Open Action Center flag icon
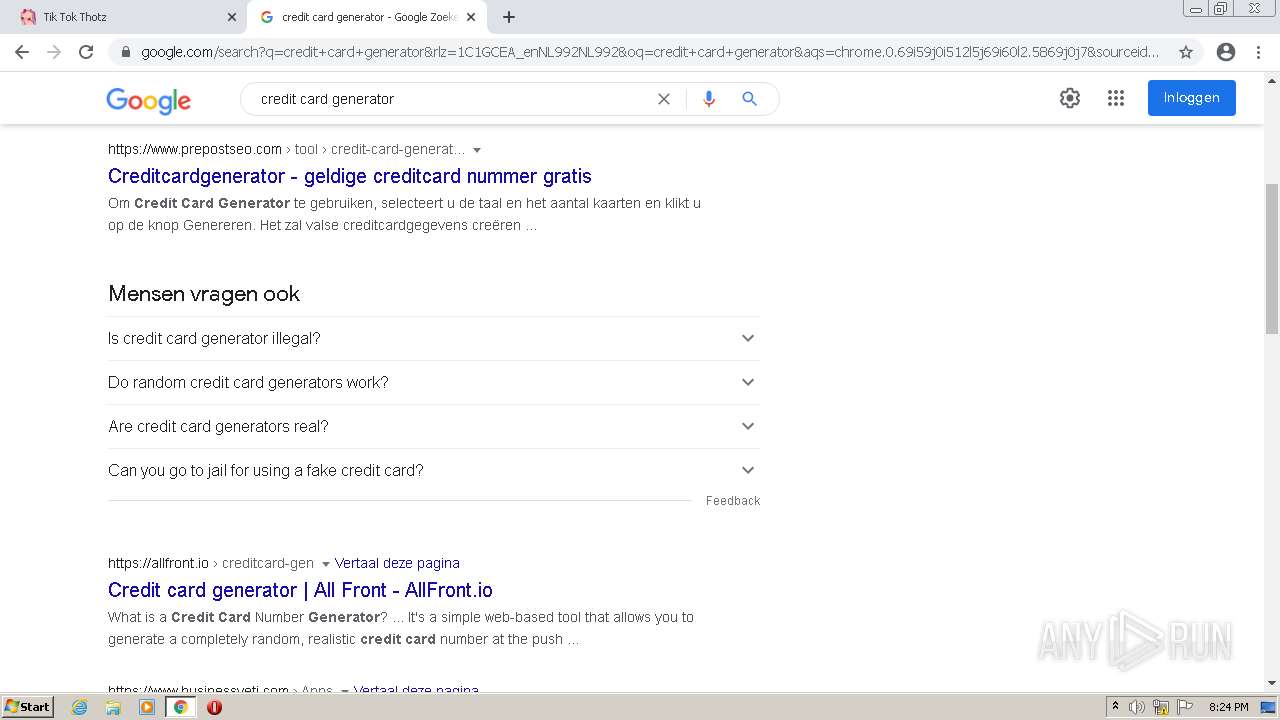This screenshot has width=1280, height=720. coord(1185,707)
